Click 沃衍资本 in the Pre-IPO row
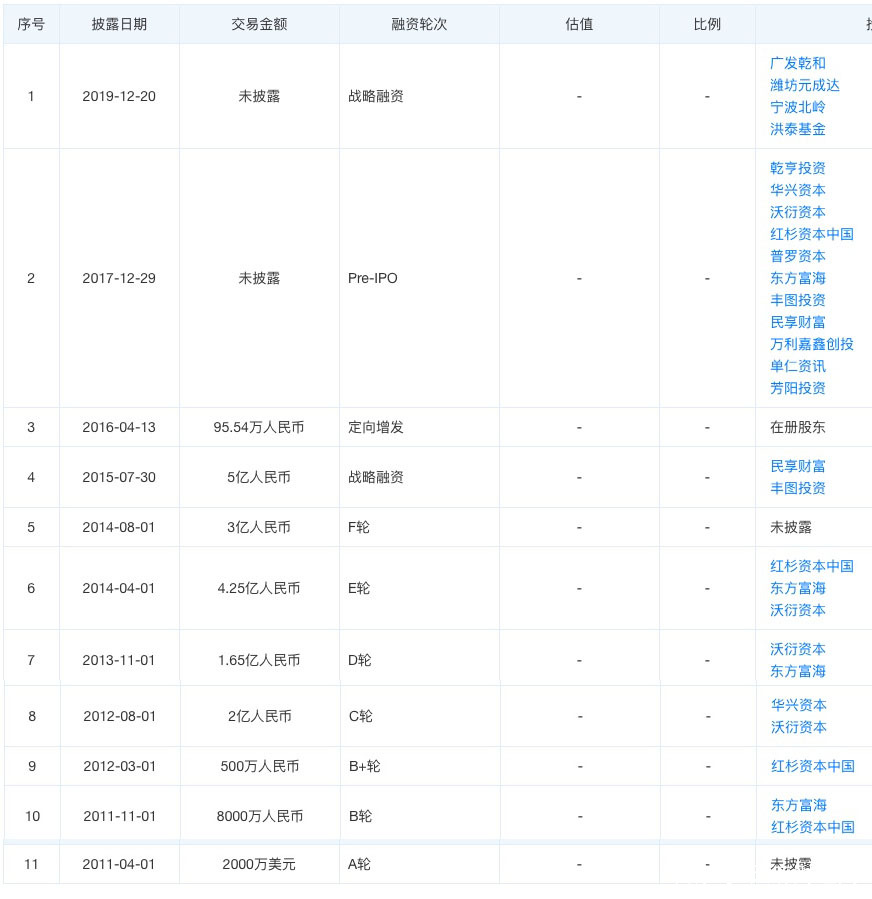This screenshot has width=872, height=899. [797, 212]
